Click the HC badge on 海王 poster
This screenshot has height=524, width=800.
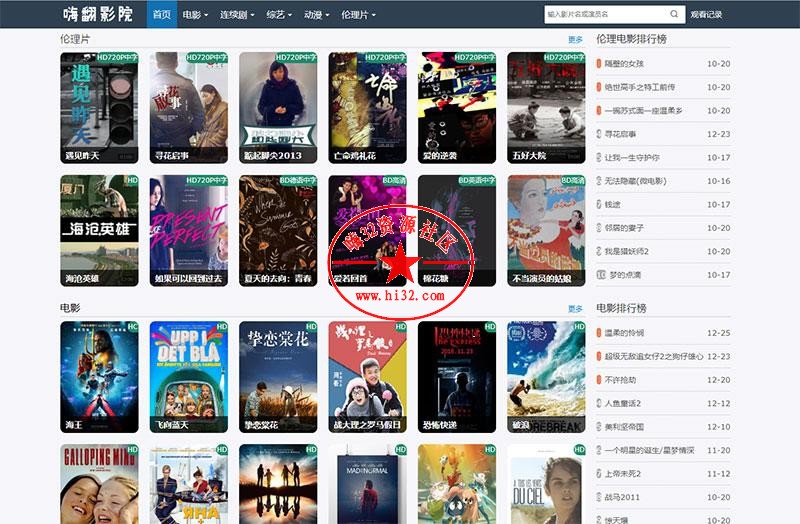click(132, 327)
